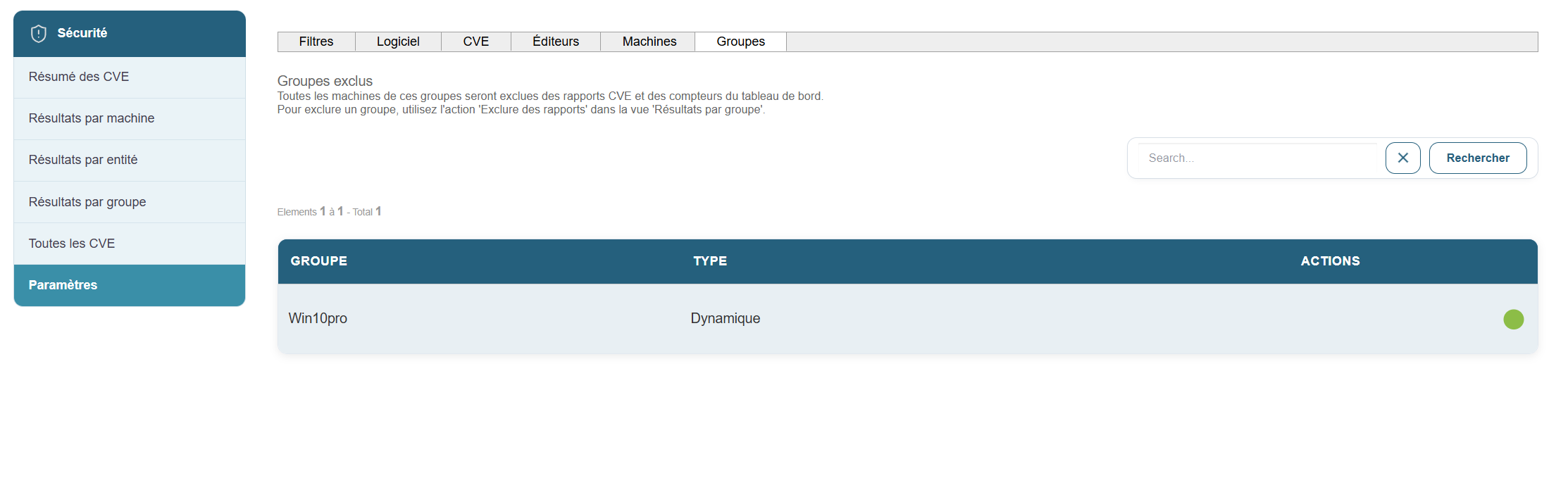Sort by the GROUPE column header

319,261
